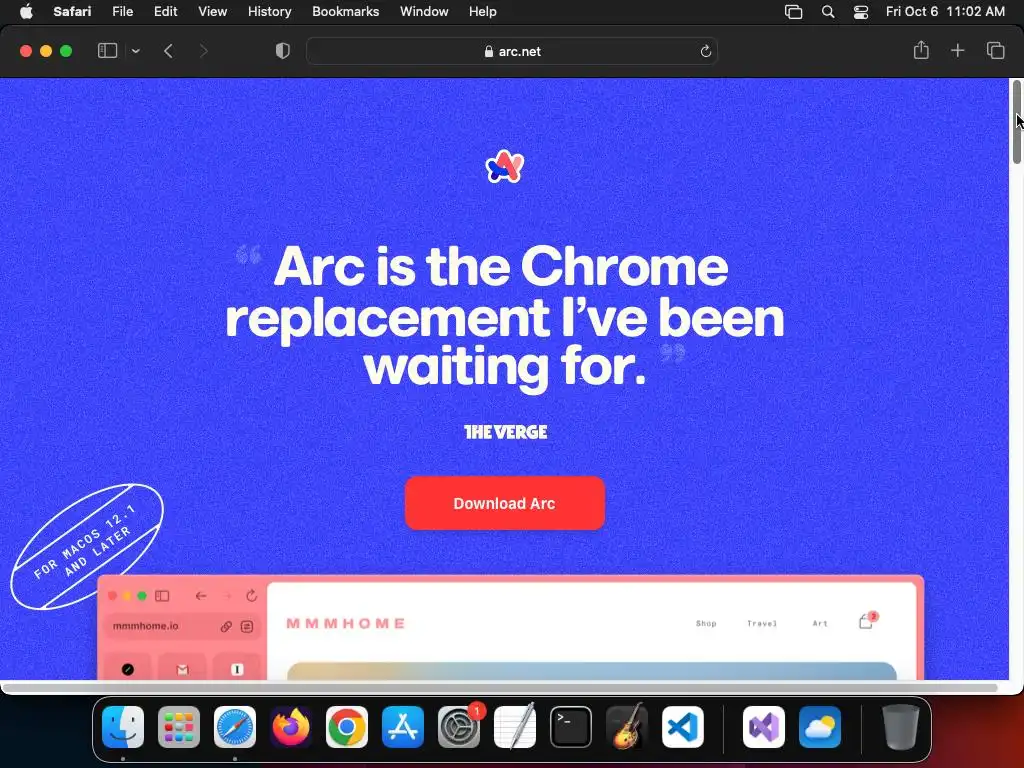
Task: Toggle the Safari sidebar
Action: pyautogui.click(x=107, y=51)
